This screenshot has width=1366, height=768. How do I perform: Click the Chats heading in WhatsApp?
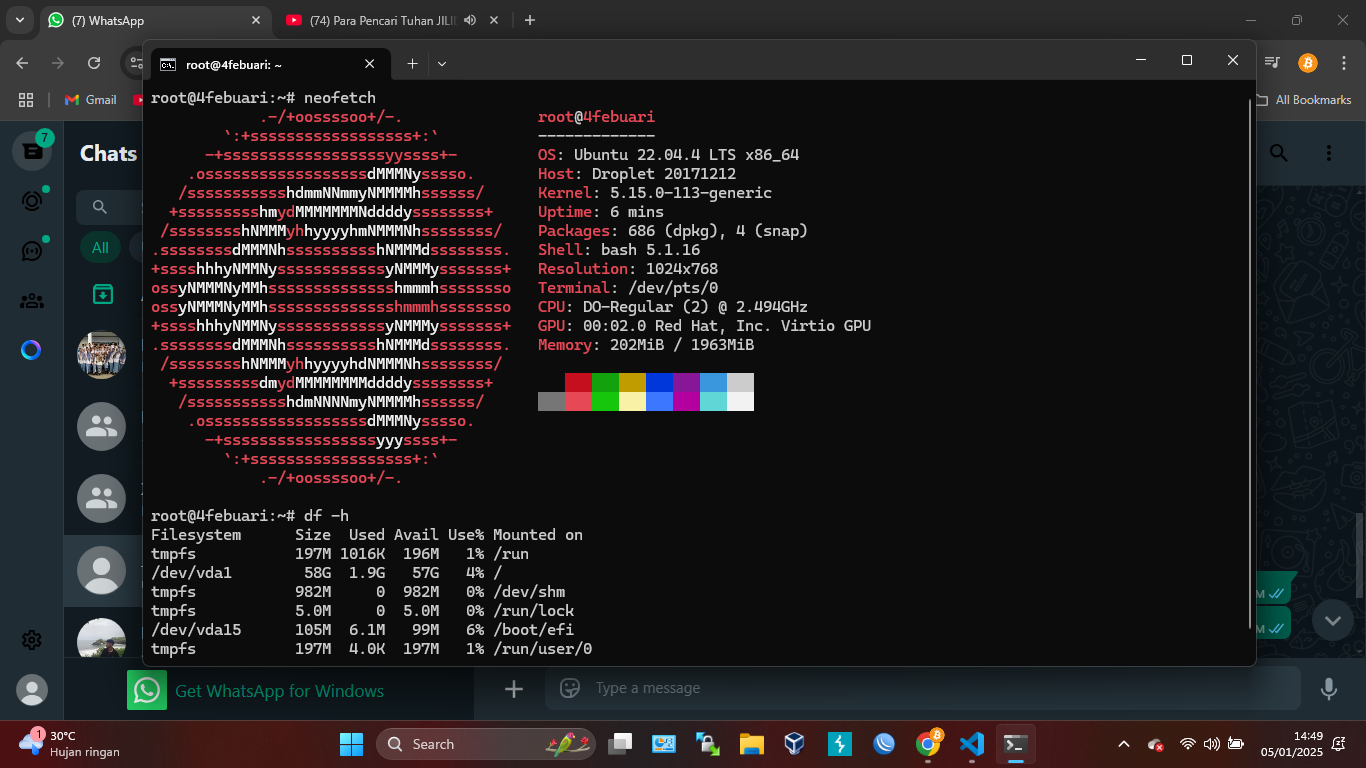[x=108, y=153]
